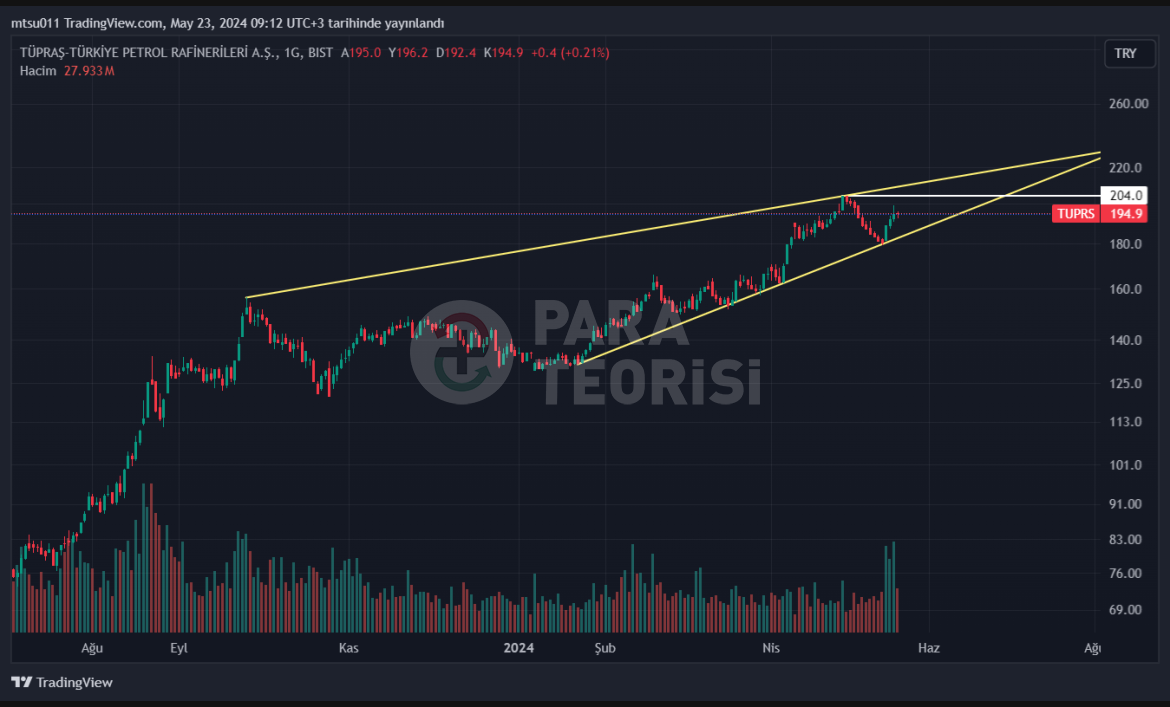1170x707 pixels.
Task: Click the 140.0 price axis value
Action: 1125,340
